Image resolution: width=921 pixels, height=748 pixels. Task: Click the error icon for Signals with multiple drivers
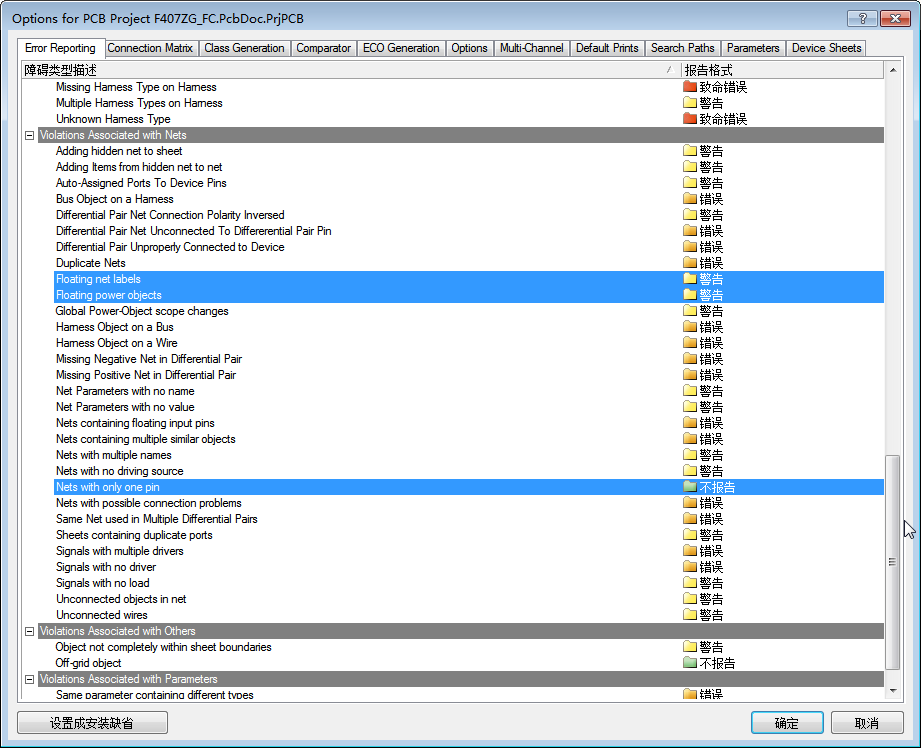pyautogui.click(x=691, y=551)
